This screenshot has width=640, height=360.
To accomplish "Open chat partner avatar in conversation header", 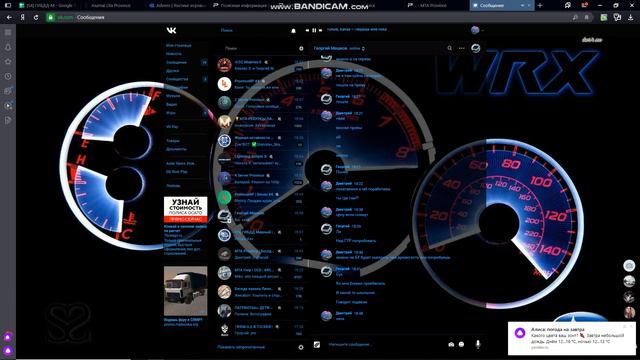I will (476, 48).
